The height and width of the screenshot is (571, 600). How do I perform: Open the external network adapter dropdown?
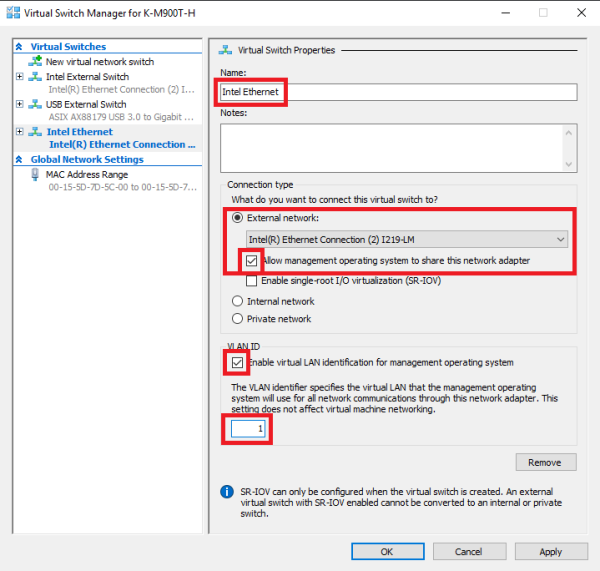407,239
